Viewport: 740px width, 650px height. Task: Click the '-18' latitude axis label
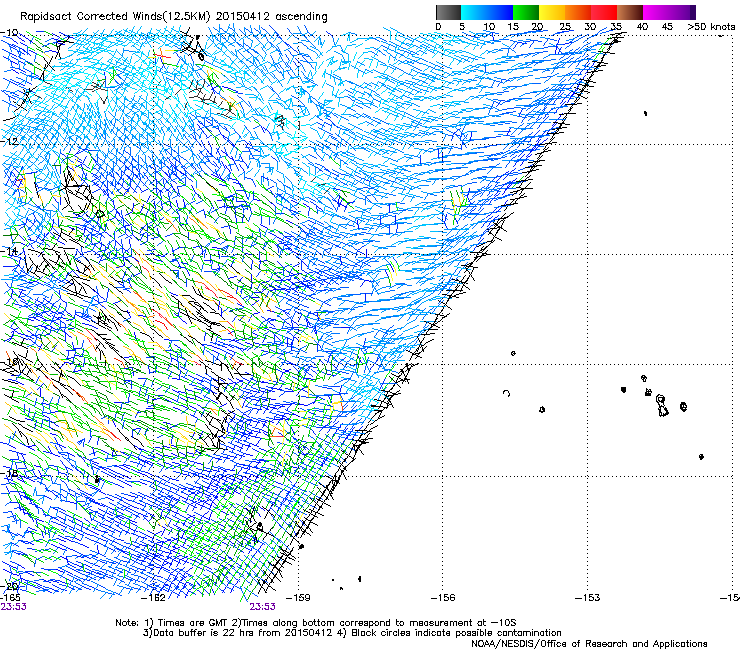coord(9,473)
